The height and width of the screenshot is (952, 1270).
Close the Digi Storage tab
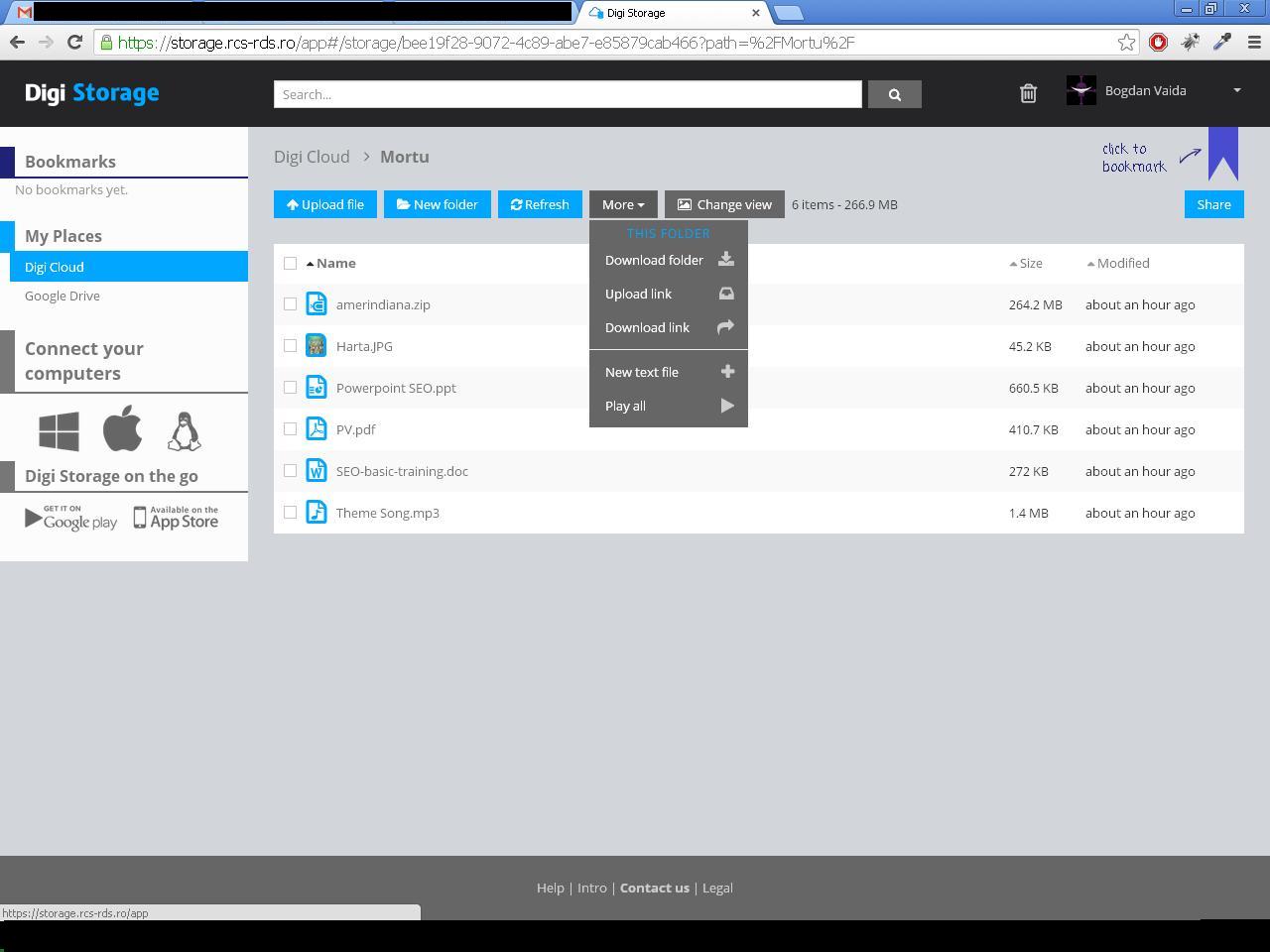click(756, 13)
